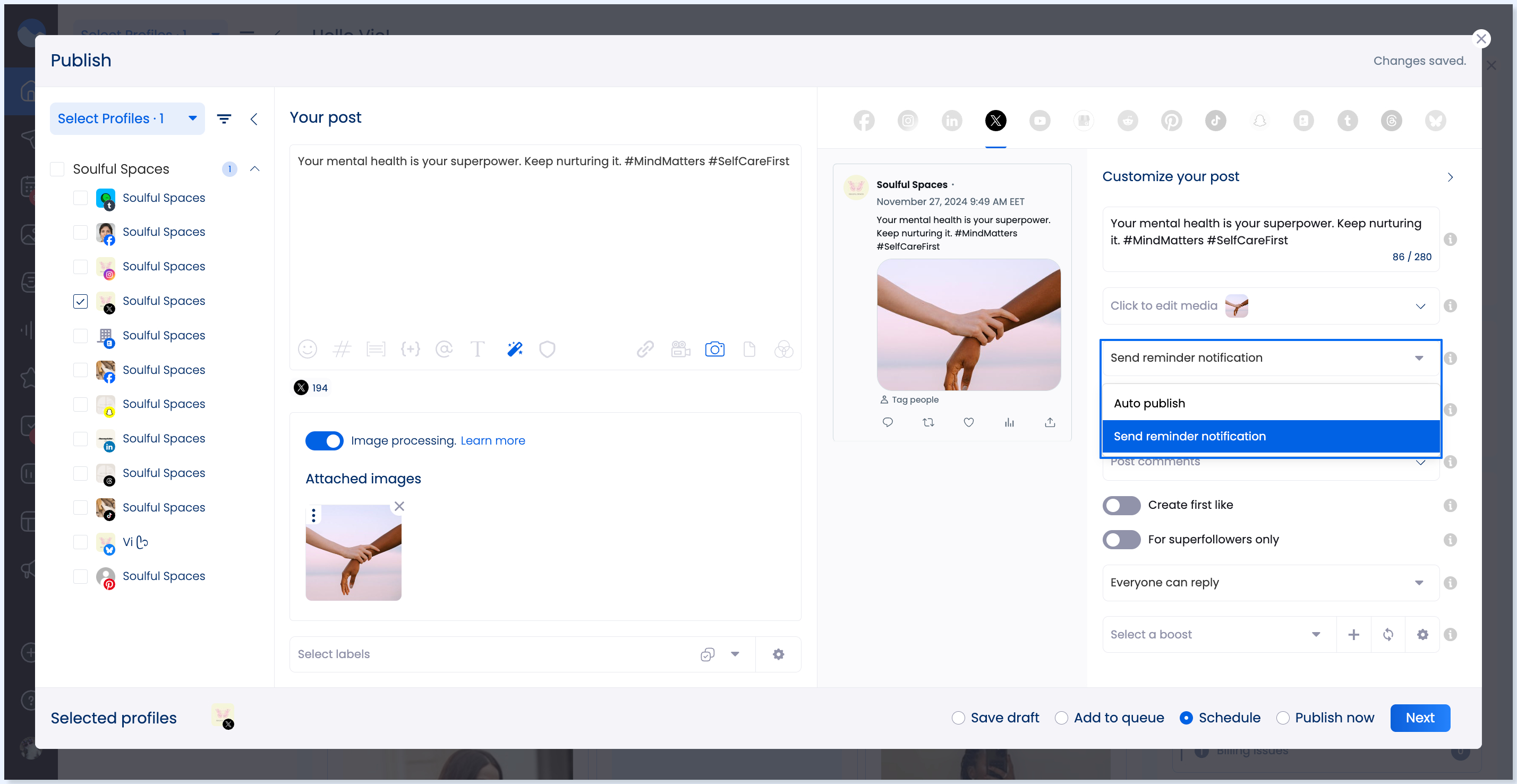Click the repost icon in the X preview

click(928, 422)
